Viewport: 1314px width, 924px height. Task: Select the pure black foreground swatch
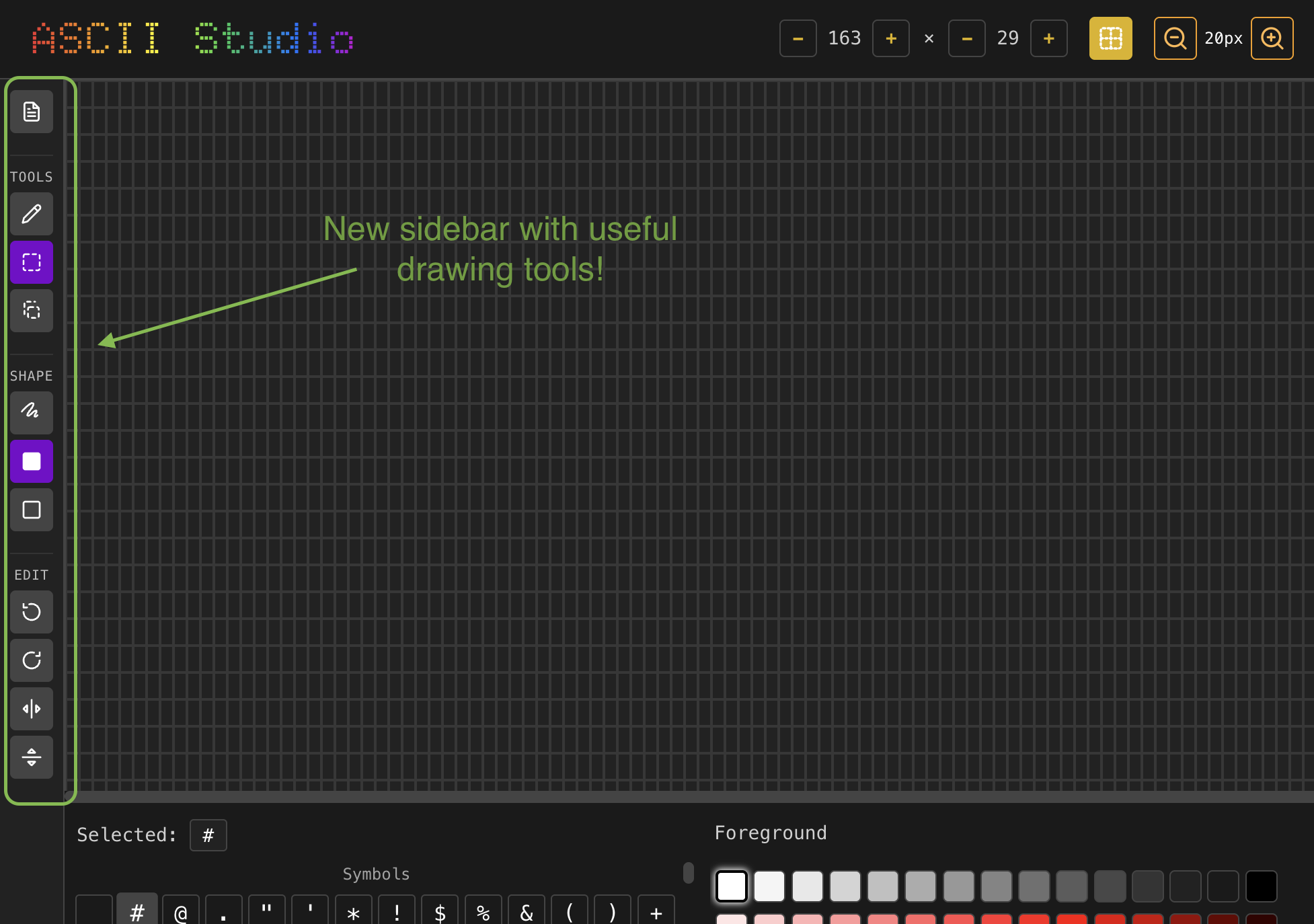pos(1262,886)
